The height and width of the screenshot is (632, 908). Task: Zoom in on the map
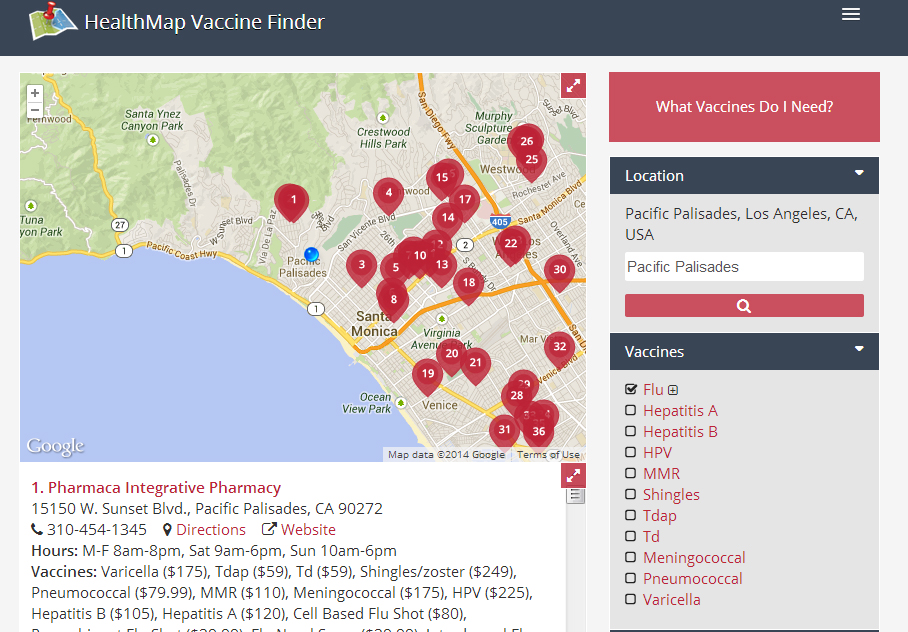35,93
